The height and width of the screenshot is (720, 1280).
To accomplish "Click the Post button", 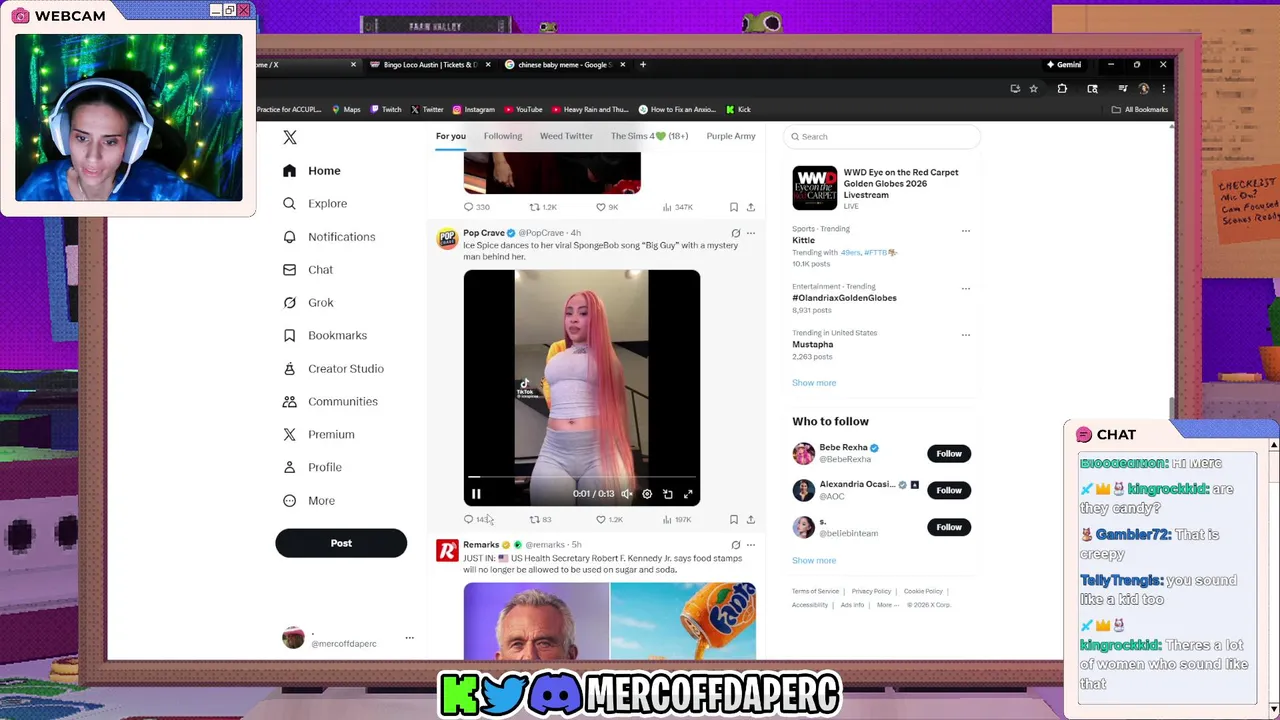I will (x=341, y=543).
